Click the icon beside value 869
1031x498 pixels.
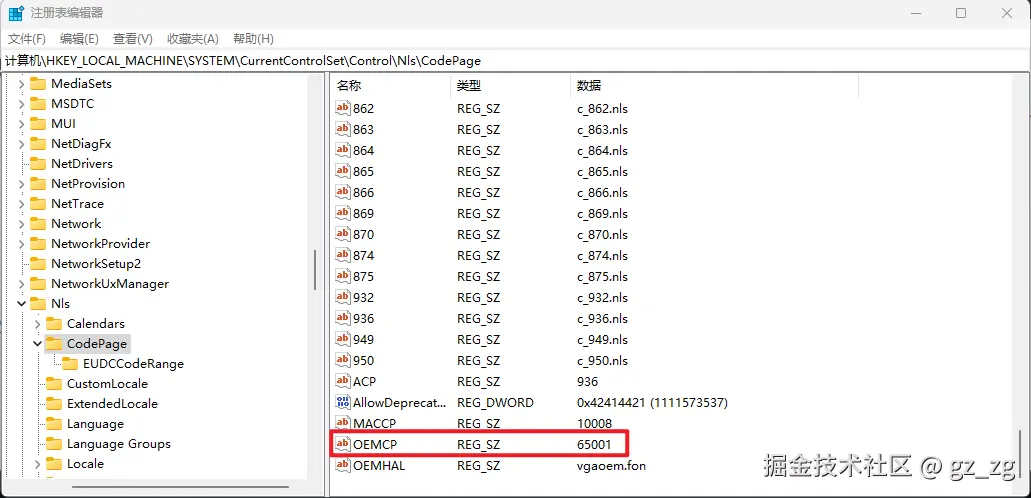pyautogui.click(x=343, y=214)
